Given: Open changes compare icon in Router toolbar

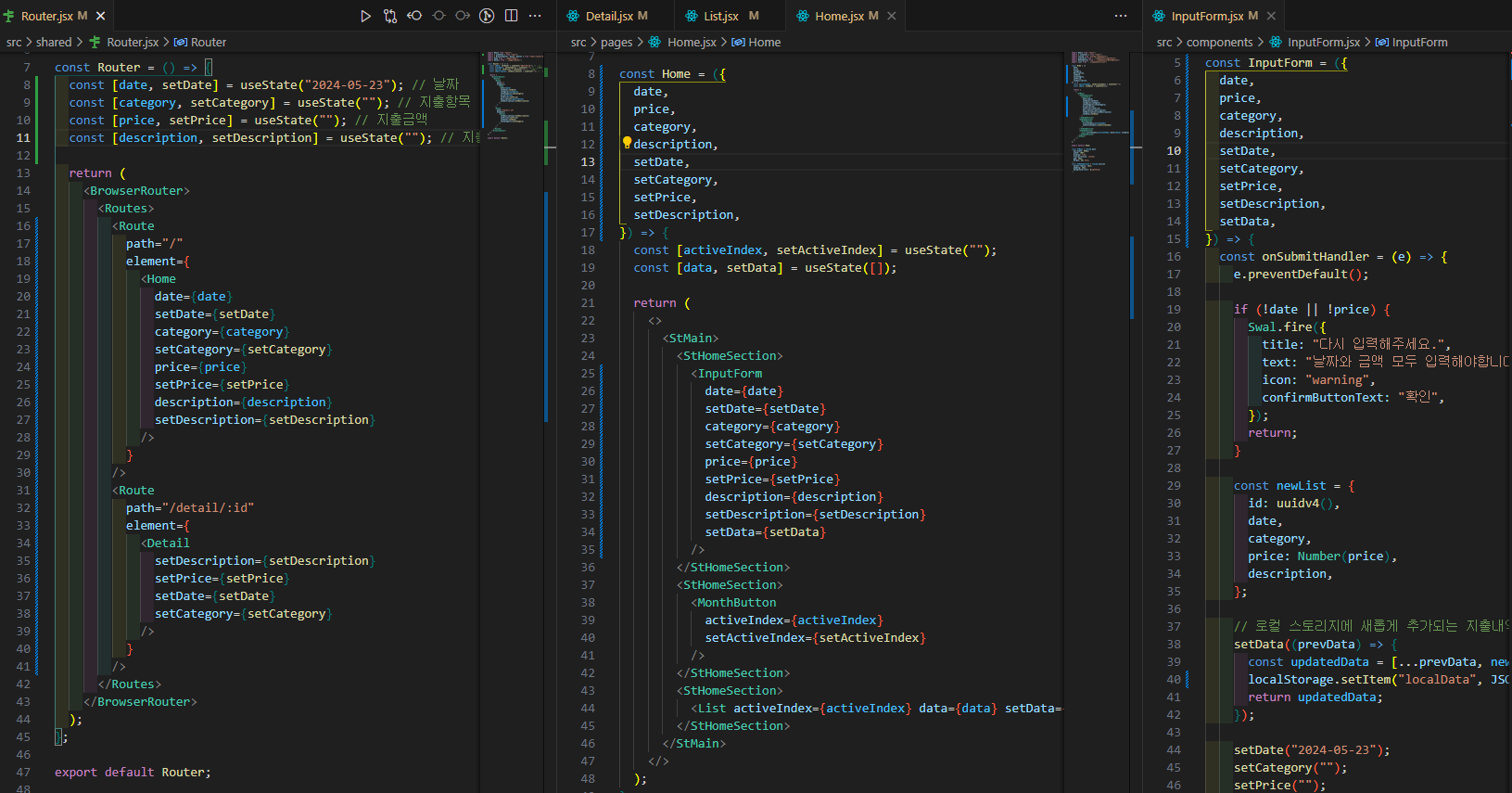Looking at the screenshot, I should (x=389, y=16).
